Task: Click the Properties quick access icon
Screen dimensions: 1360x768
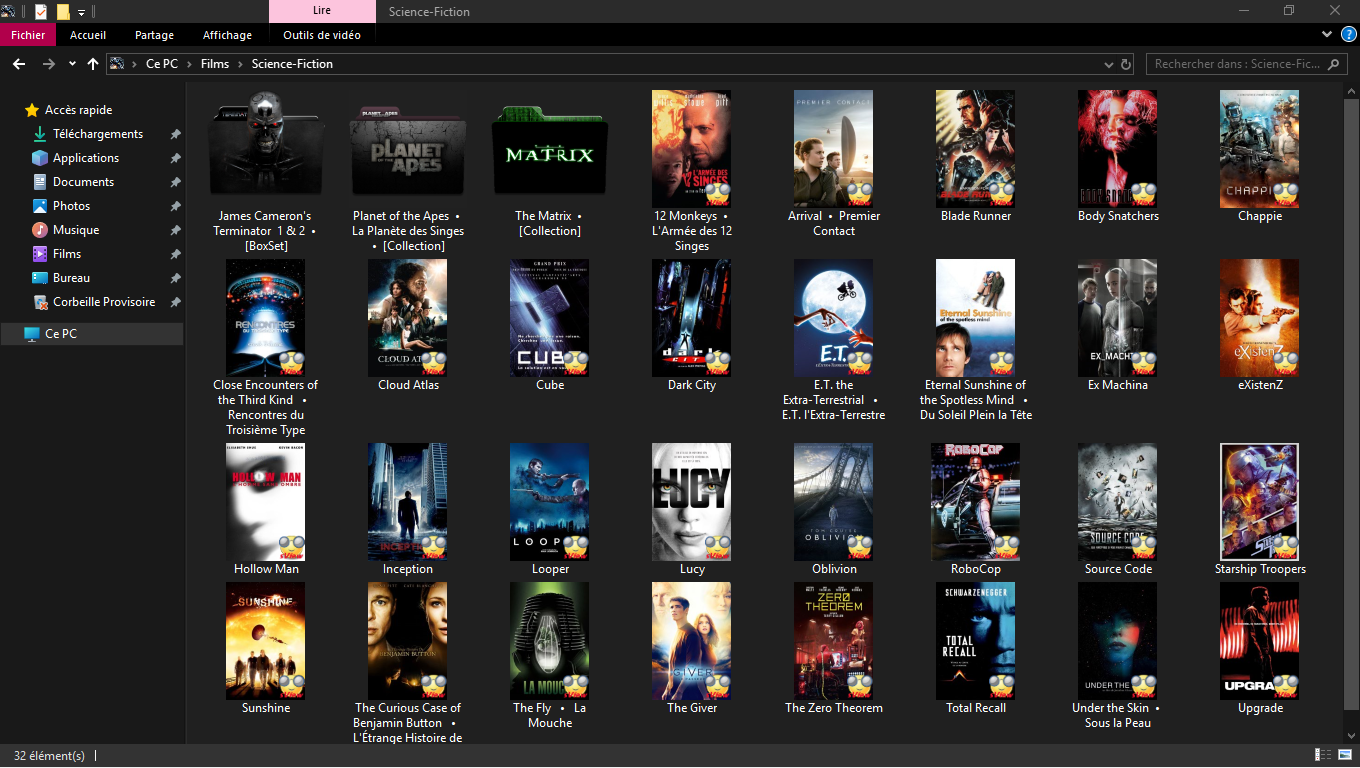Action: (x=40, y=12)
